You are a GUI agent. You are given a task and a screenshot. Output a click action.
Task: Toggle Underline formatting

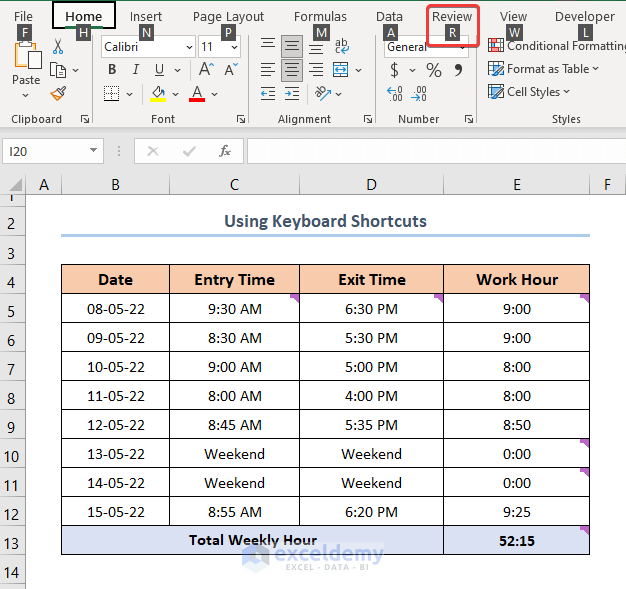pyautogui.click(x=159, y=70)
